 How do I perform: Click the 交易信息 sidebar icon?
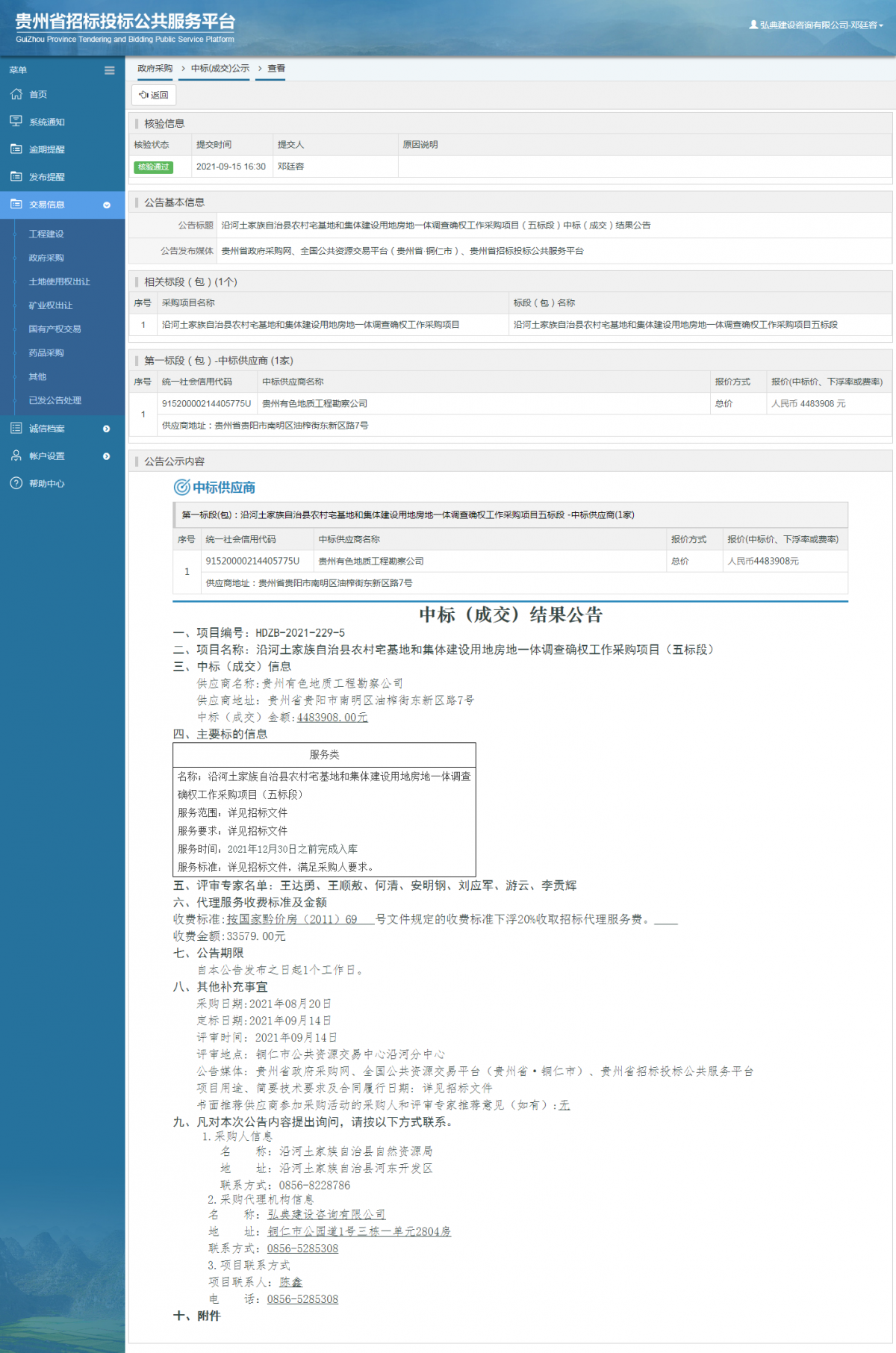coord(16,204)
